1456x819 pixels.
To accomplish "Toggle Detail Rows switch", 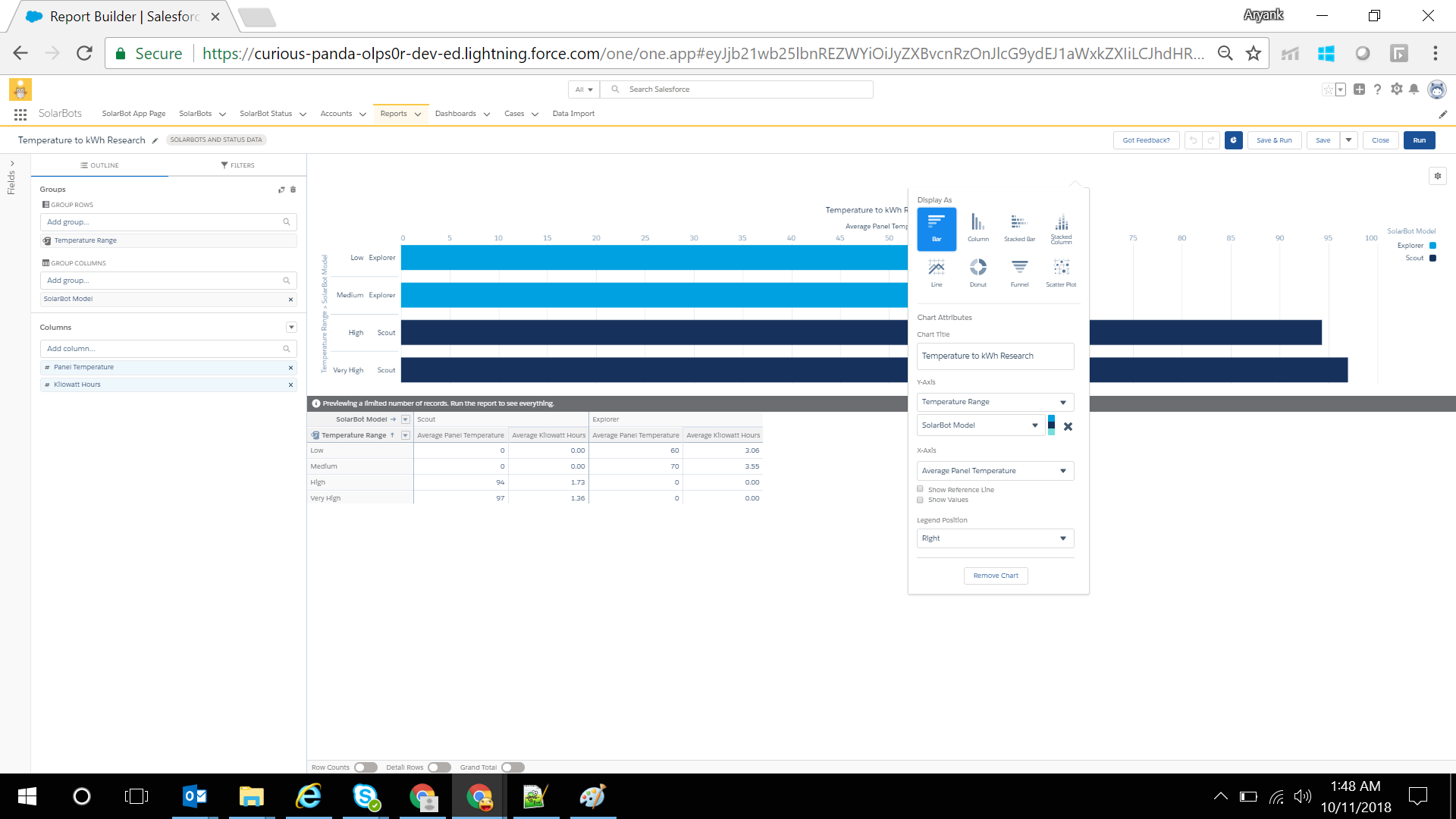I will pyautogui.click(x=439, y=767).
